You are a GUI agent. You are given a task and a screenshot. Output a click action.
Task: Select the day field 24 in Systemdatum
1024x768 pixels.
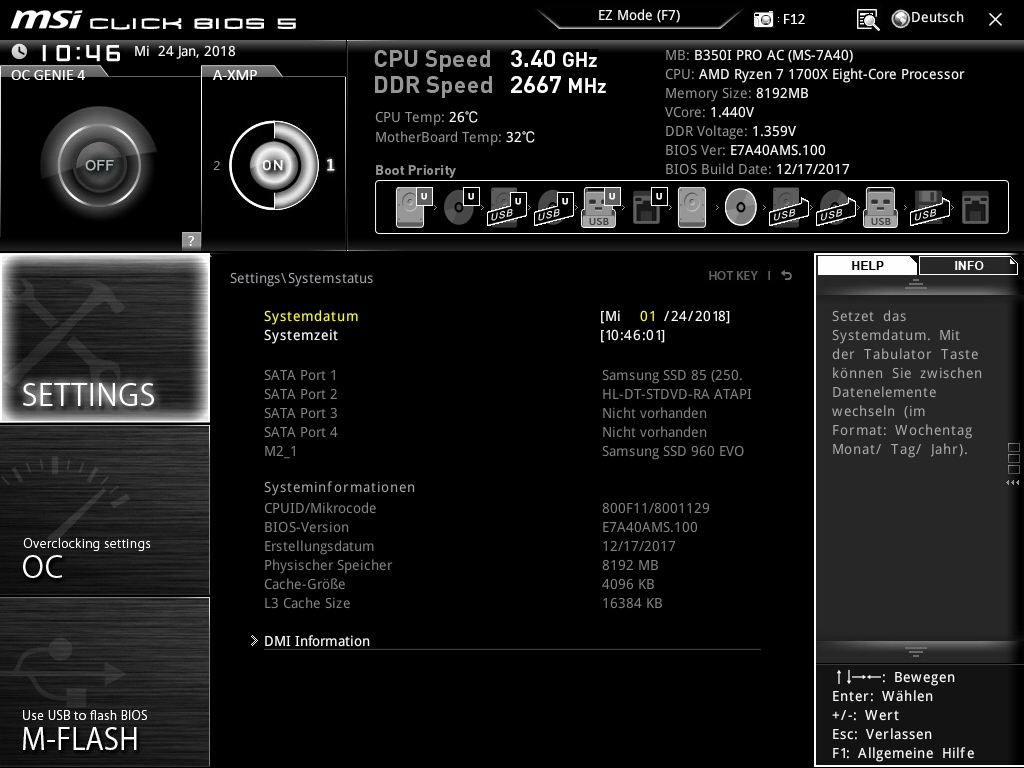680,316
